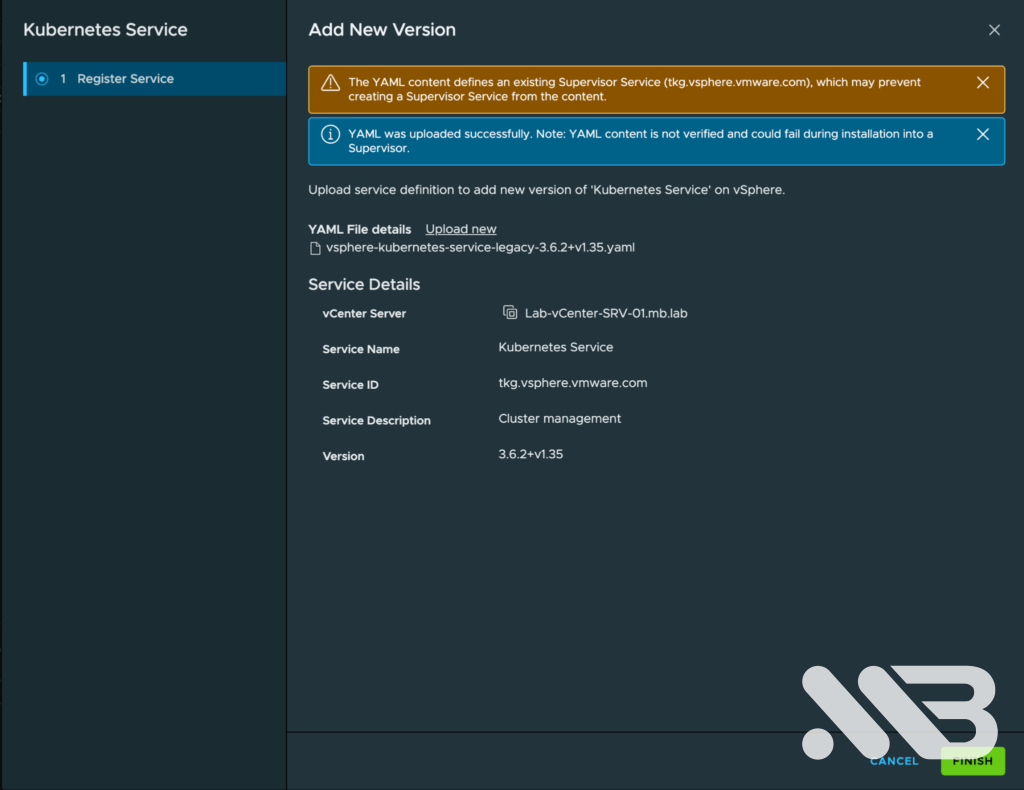Click the Upload new link
This screenshot has height=790, width=1024.
point(461,229)
